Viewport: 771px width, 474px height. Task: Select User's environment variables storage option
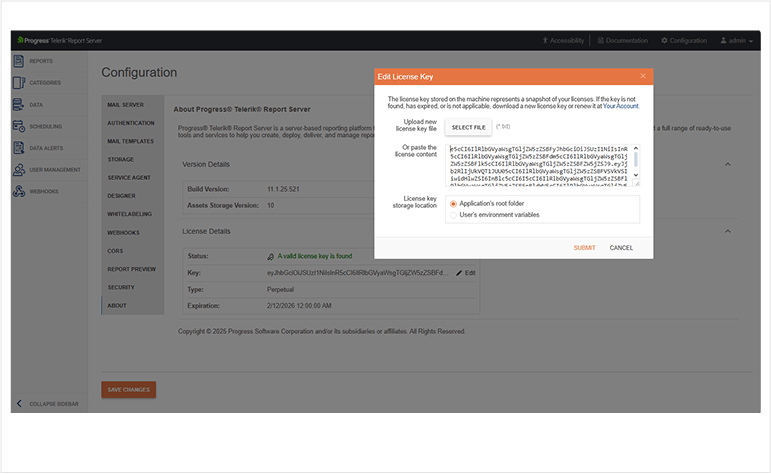[453, 215]
